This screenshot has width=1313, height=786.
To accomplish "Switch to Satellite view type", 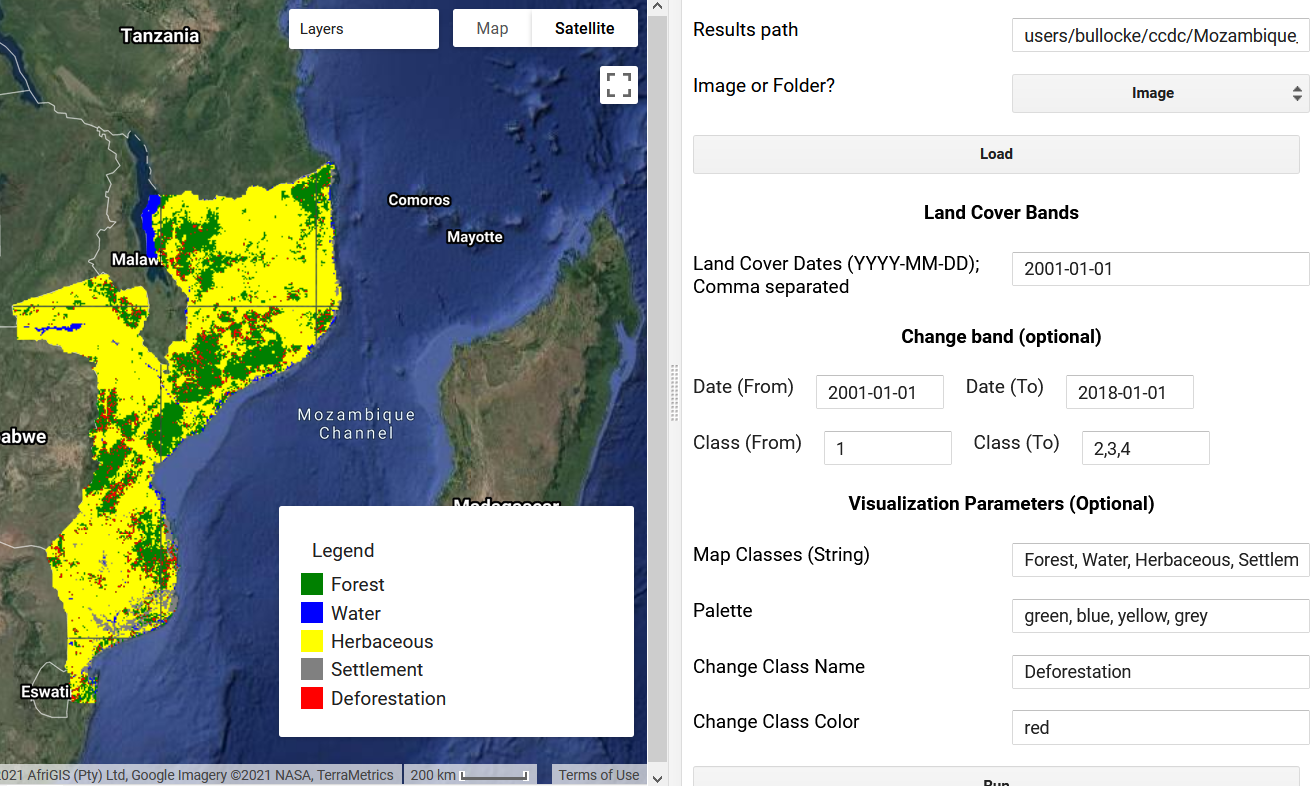I will coord(584,29).
